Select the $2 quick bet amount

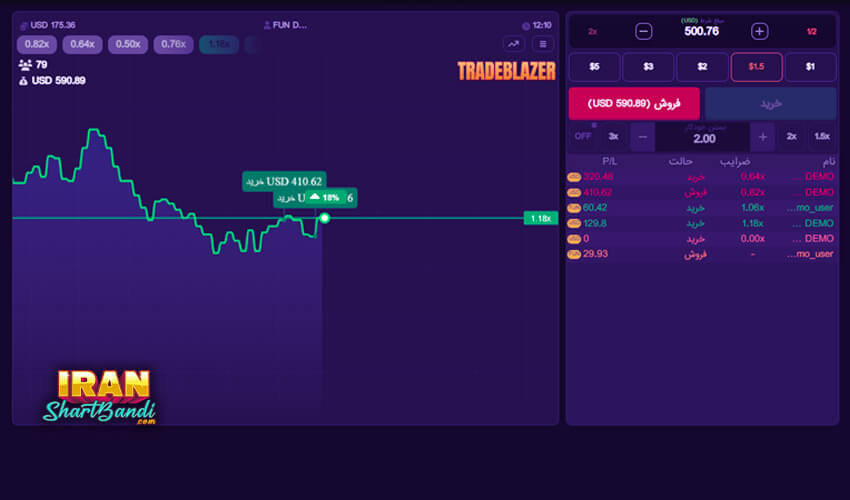tap(703, 67)
